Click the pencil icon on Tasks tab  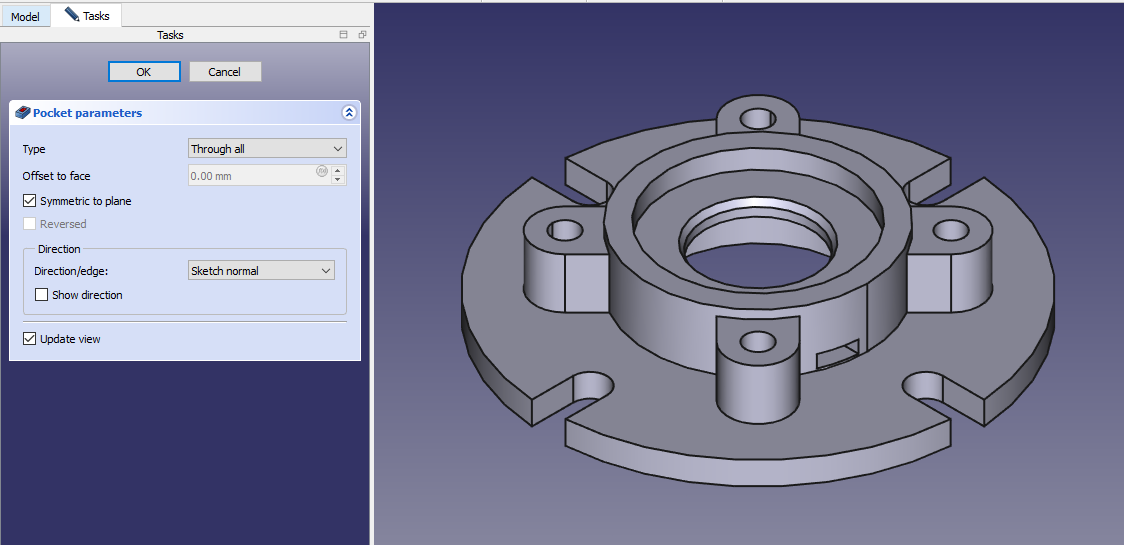coord(71,15)
